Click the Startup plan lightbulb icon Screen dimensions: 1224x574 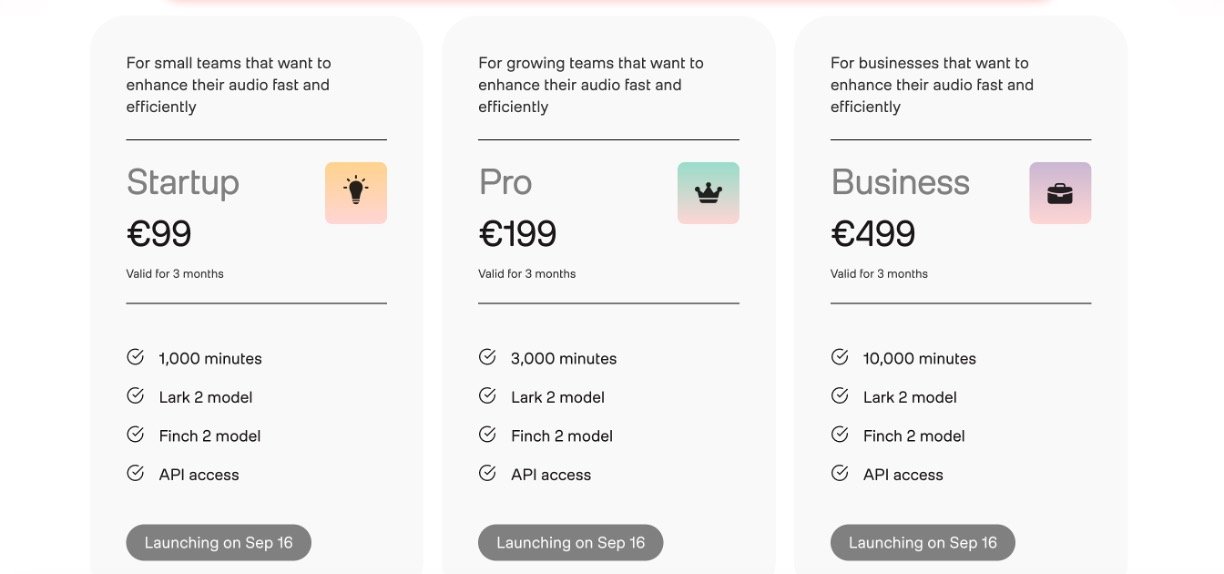[355, 192]
